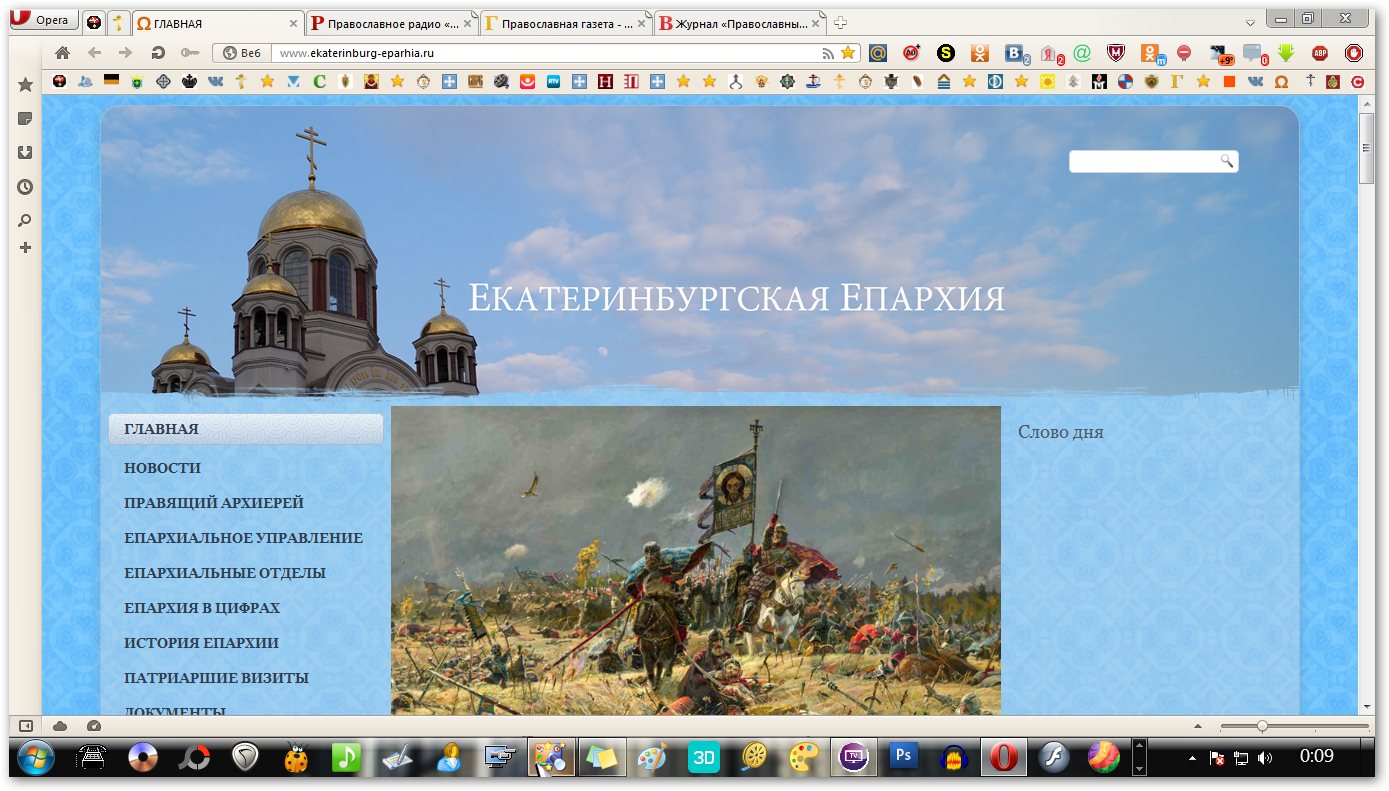Open the sidebar Search magnifier panel
1389x791 pixels.
25,220
